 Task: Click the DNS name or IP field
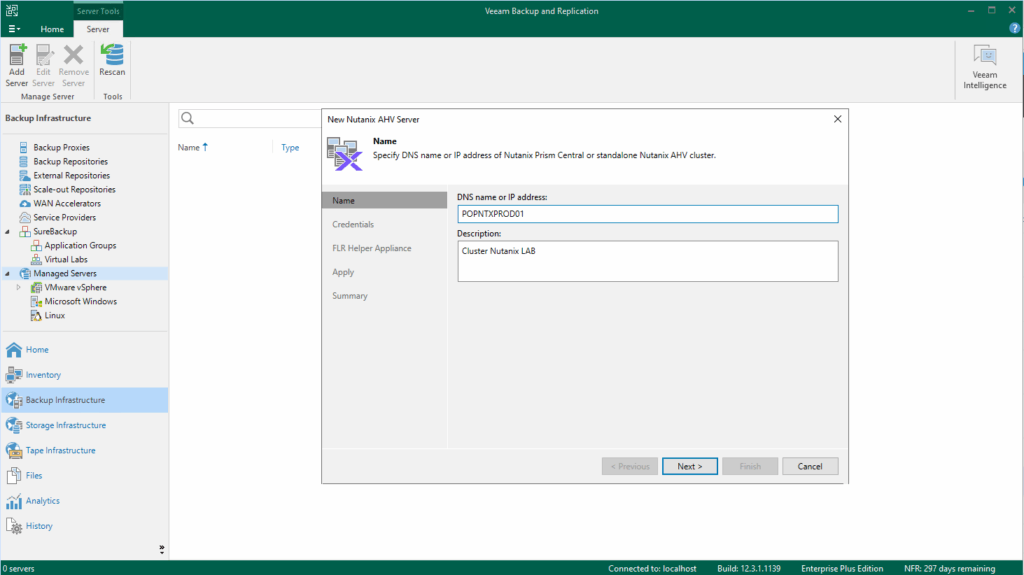tap(647, 214)
